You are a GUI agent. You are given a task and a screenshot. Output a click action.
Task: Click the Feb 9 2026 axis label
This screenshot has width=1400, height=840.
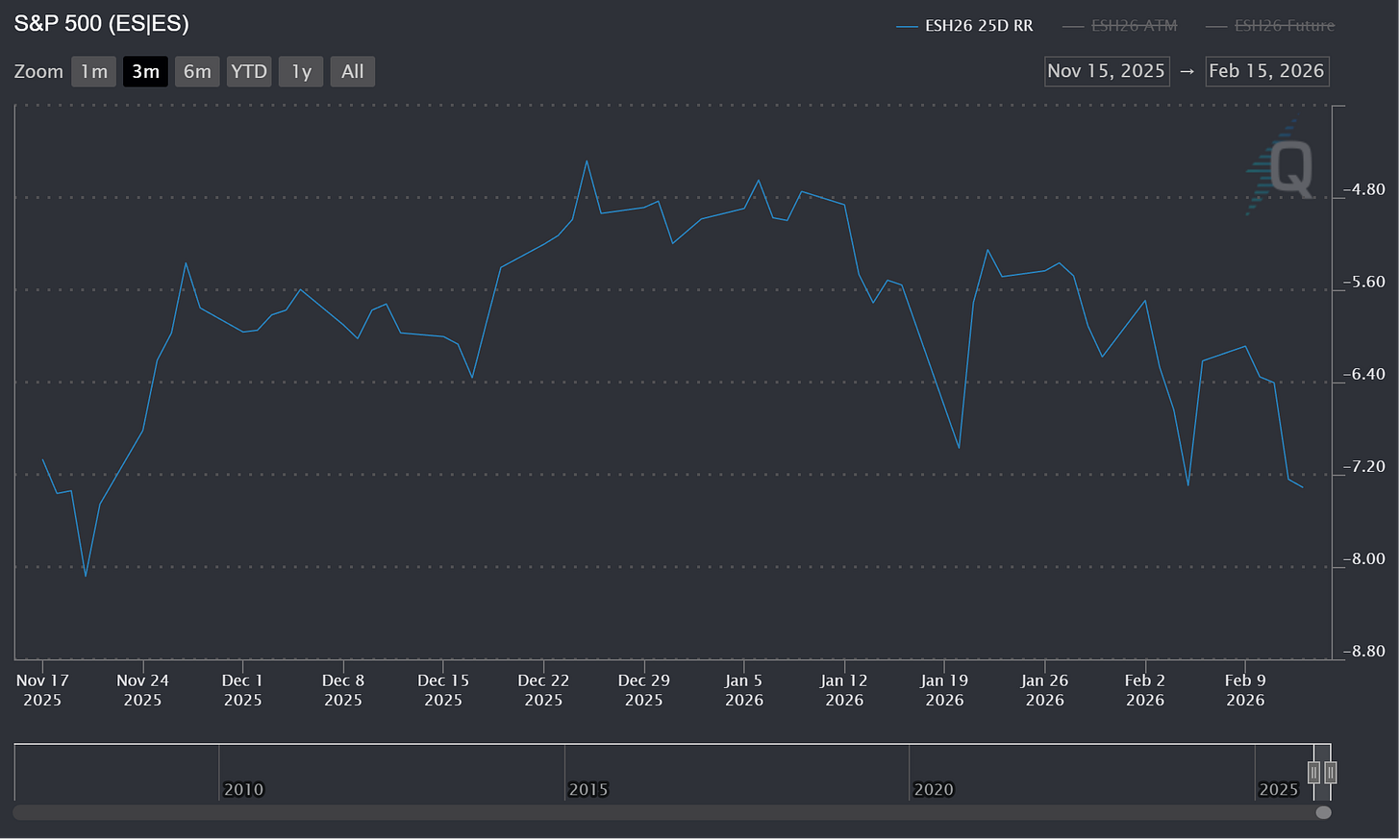(1245, 690)
